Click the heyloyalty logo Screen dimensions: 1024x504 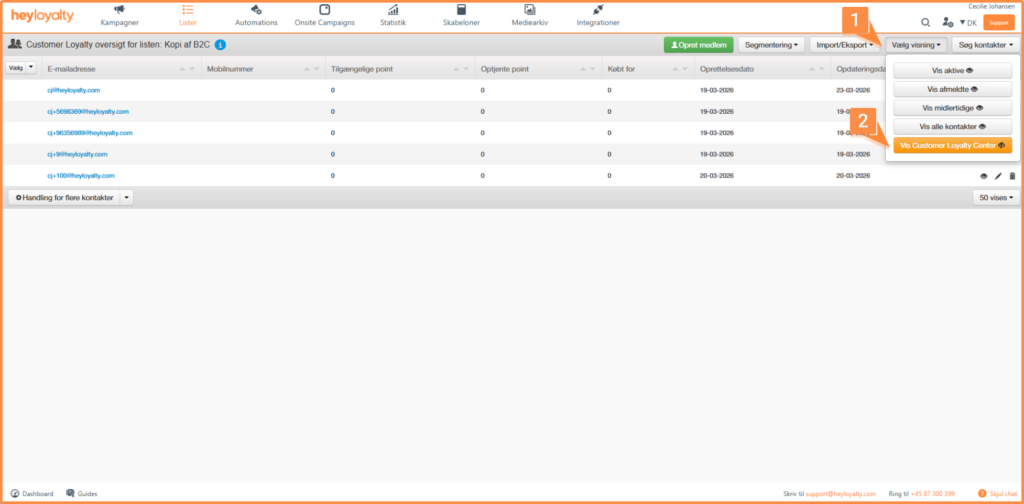click(x=42, y=16)
